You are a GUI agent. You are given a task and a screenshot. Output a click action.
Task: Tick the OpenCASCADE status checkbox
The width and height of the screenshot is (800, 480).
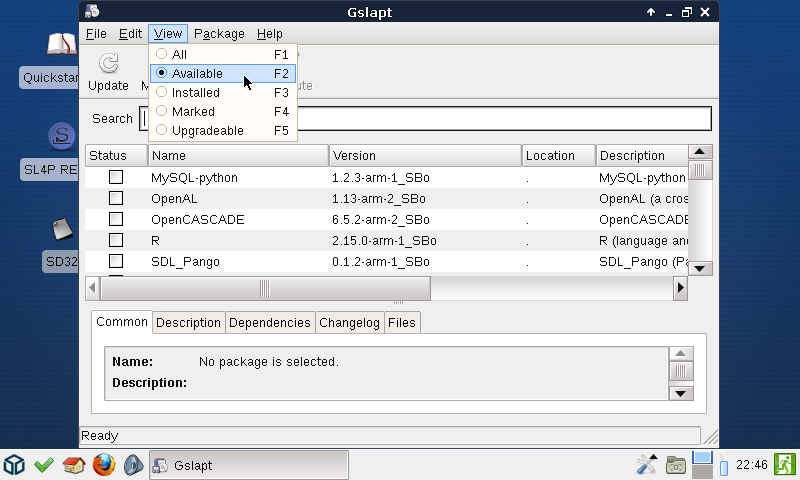116,219
